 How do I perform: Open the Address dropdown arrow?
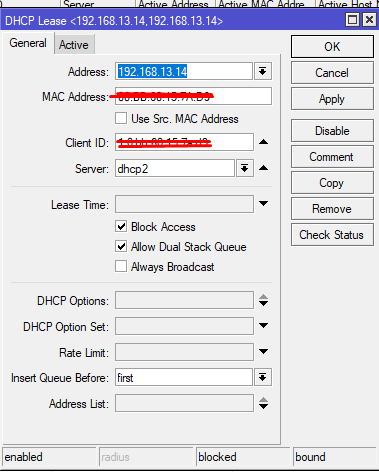(263, 71)
